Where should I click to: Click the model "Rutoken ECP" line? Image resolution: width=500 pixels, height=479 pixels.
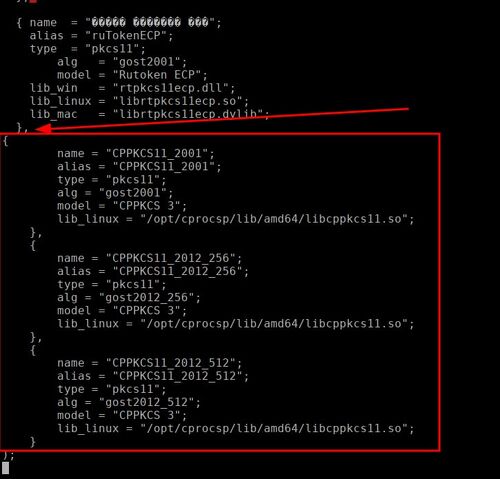pos(132,75)
